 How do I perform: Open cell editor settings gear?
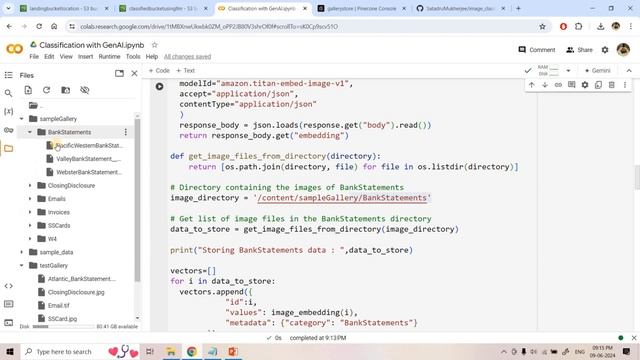coord(585,85)
